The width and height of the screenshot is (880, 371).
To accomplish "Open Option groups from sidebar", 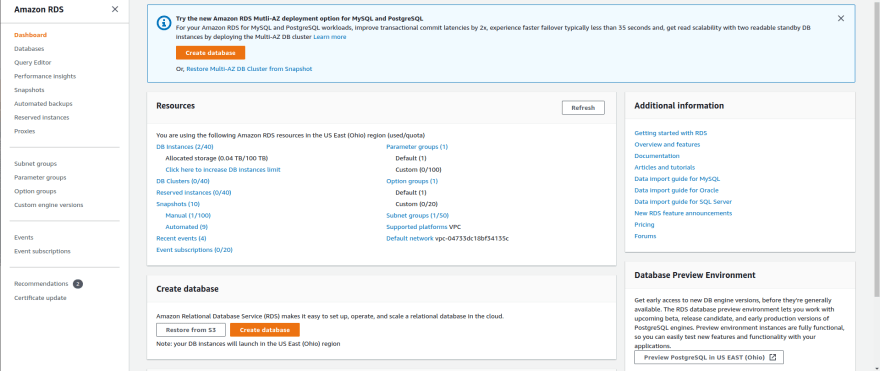I will click(35, 191).
